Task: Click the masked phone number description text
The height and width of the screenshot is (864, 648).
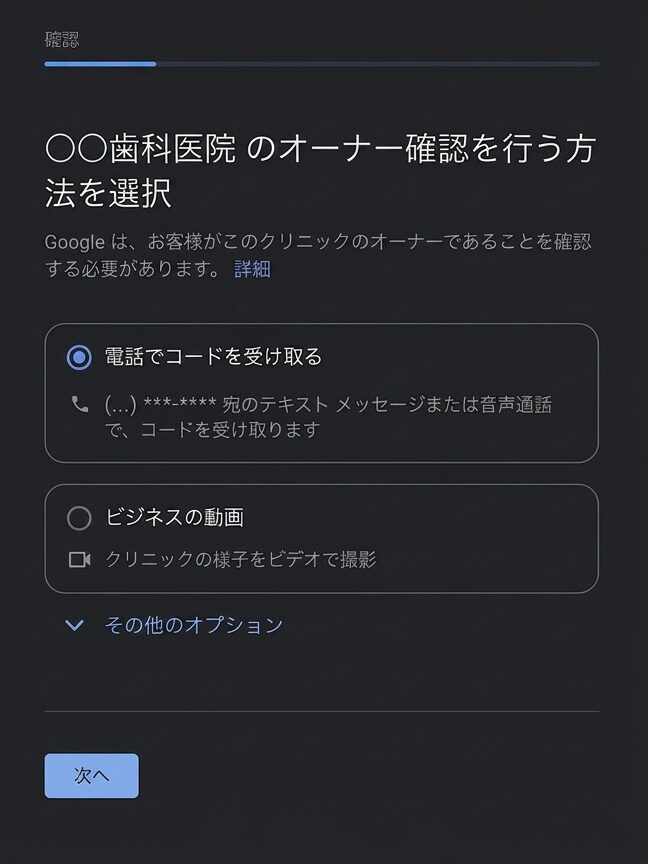Action: click(328, 417)
